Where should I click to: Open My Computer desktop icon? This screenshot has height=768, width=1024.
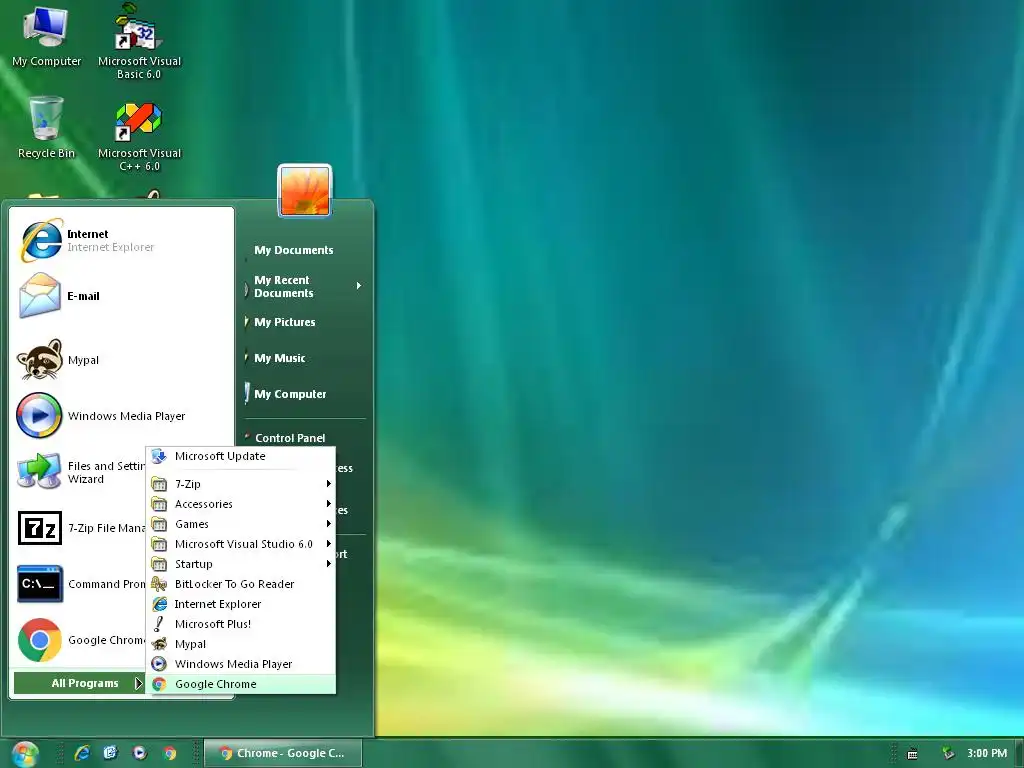(x=46, y=37)
